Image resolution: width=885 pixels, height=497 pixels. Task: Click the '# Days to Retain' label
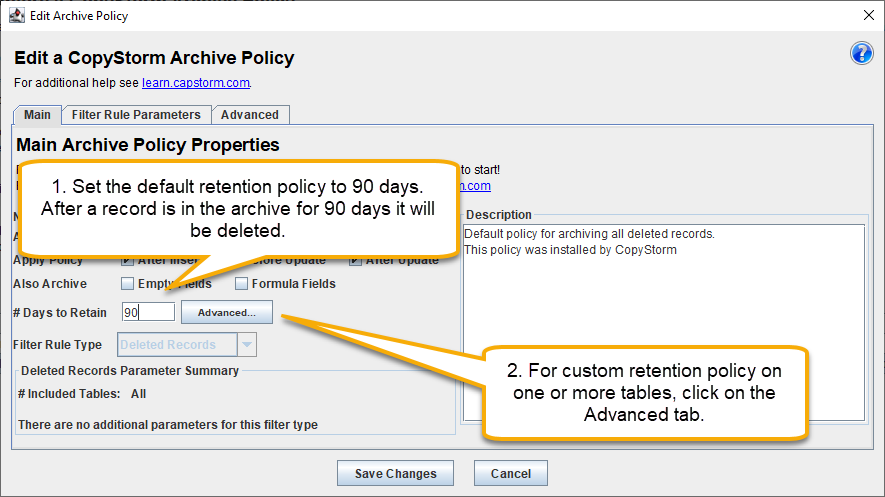click(x=60, y=313)
